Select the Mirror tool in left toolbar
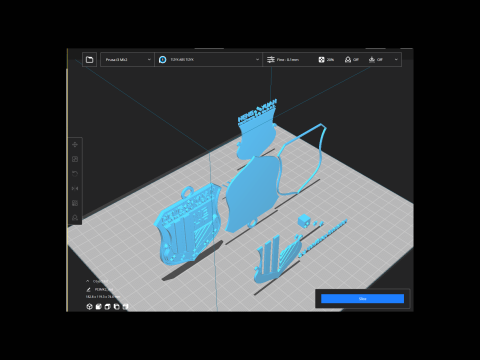 click(x=75, y=189)
